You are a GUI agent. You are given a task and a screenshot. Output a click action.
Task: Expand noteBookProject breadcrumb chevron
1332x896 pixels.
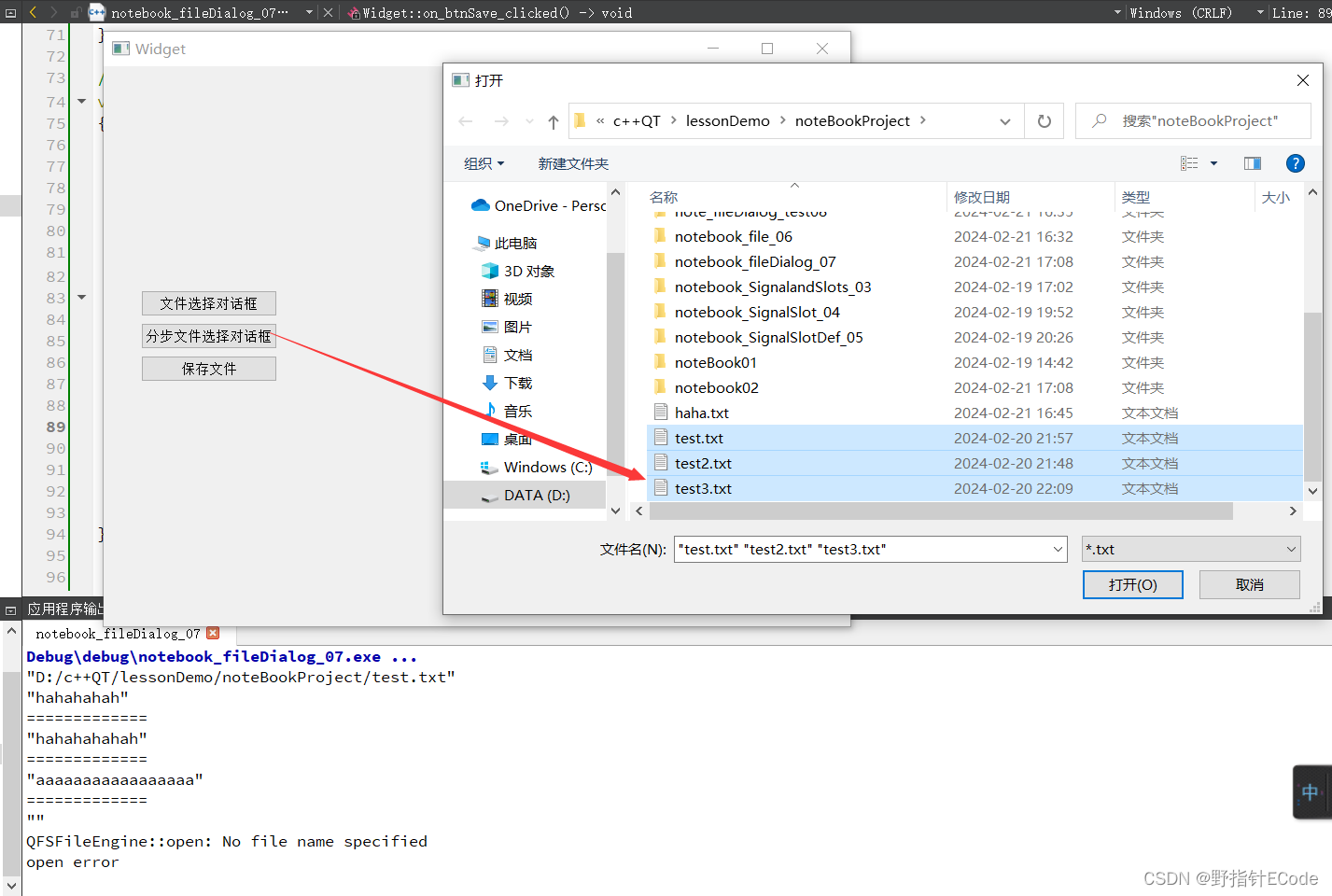click(923, 120)
